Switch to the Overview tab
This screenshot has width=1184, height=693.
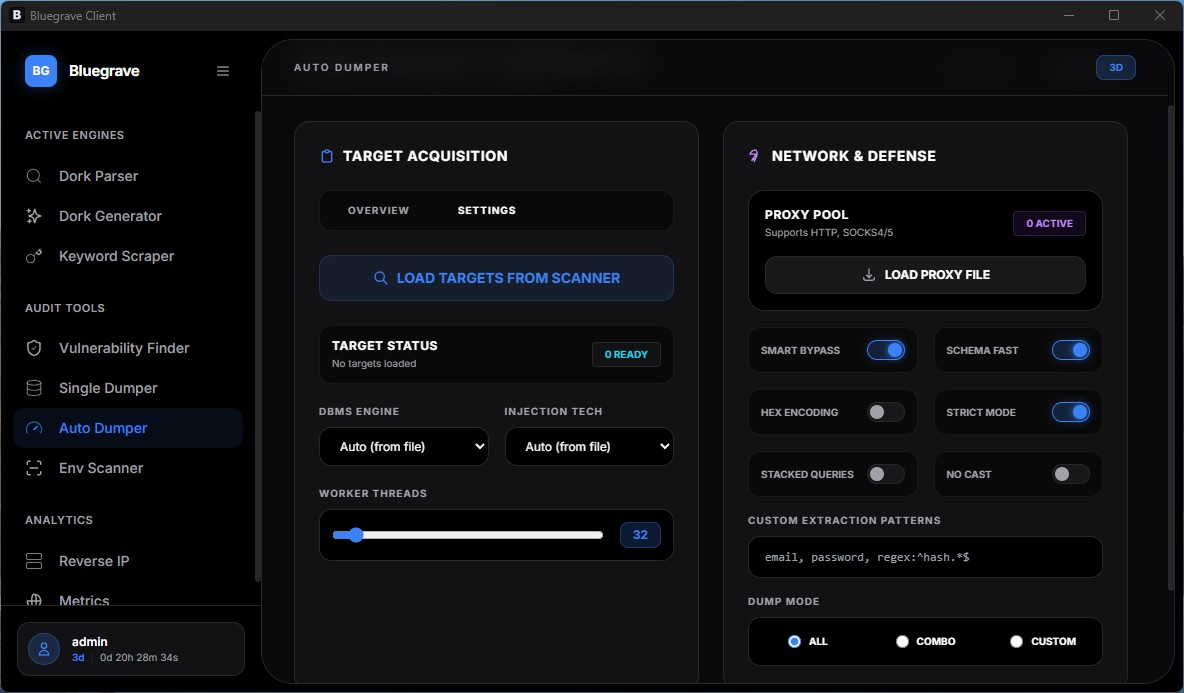[x=378, y=211]
